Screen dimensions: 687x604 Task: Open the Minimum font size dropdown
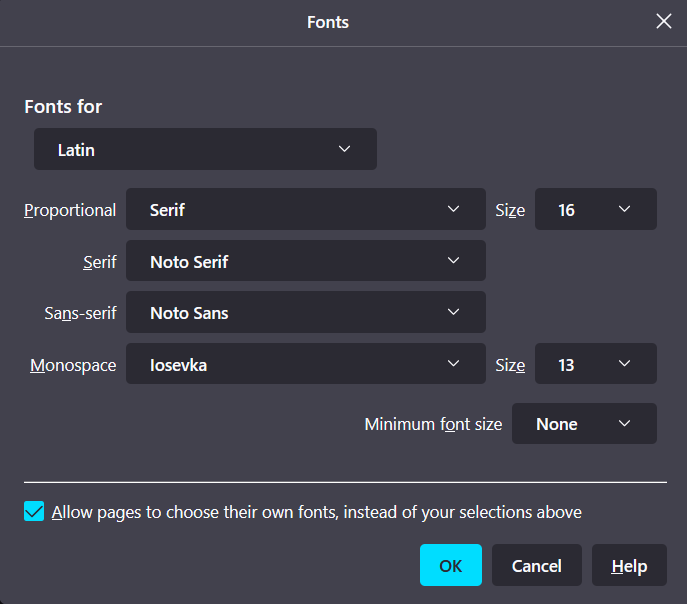(x=584, y=424)
